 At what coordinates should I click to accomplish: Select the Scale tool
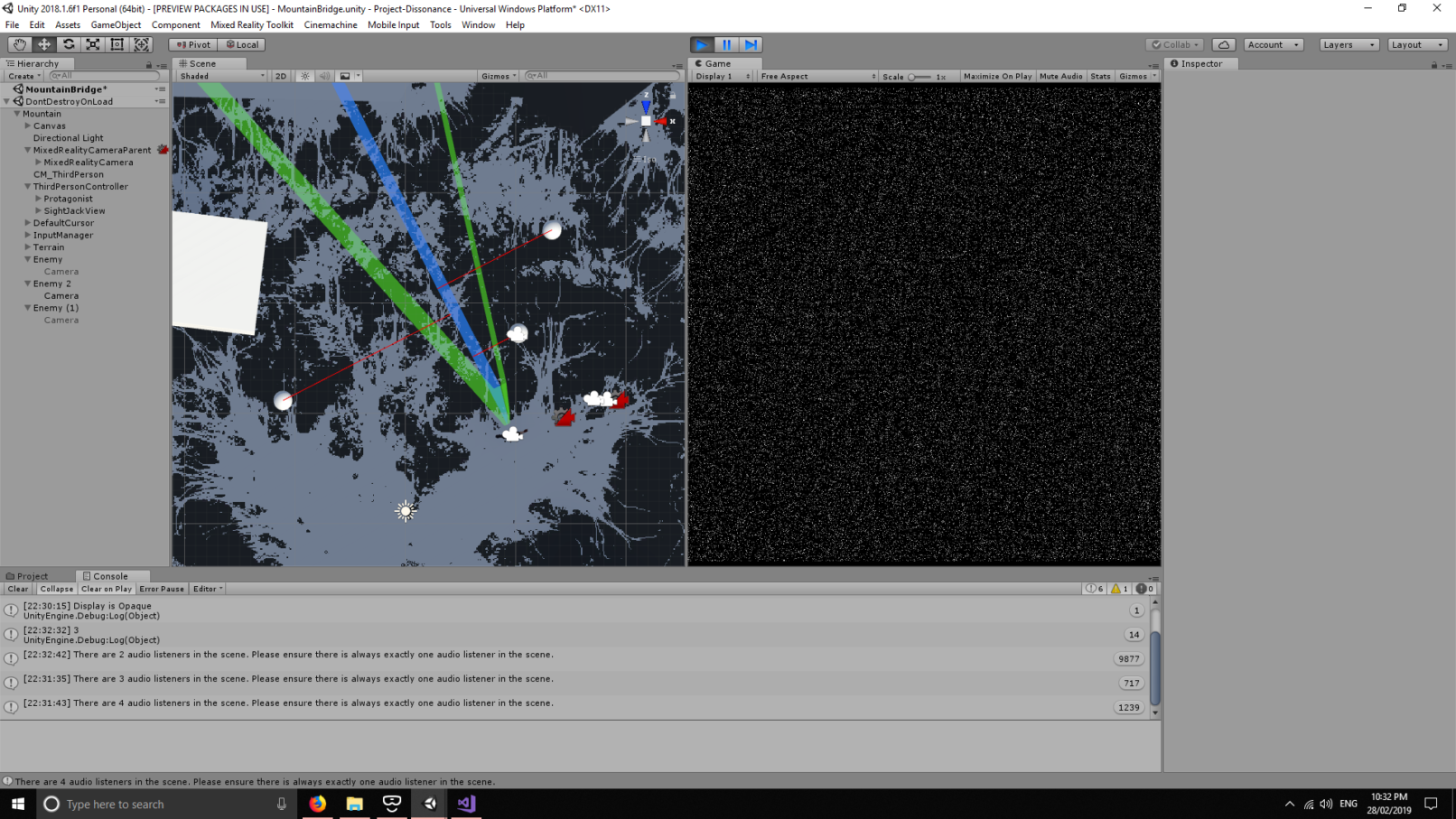click(92, 44)
